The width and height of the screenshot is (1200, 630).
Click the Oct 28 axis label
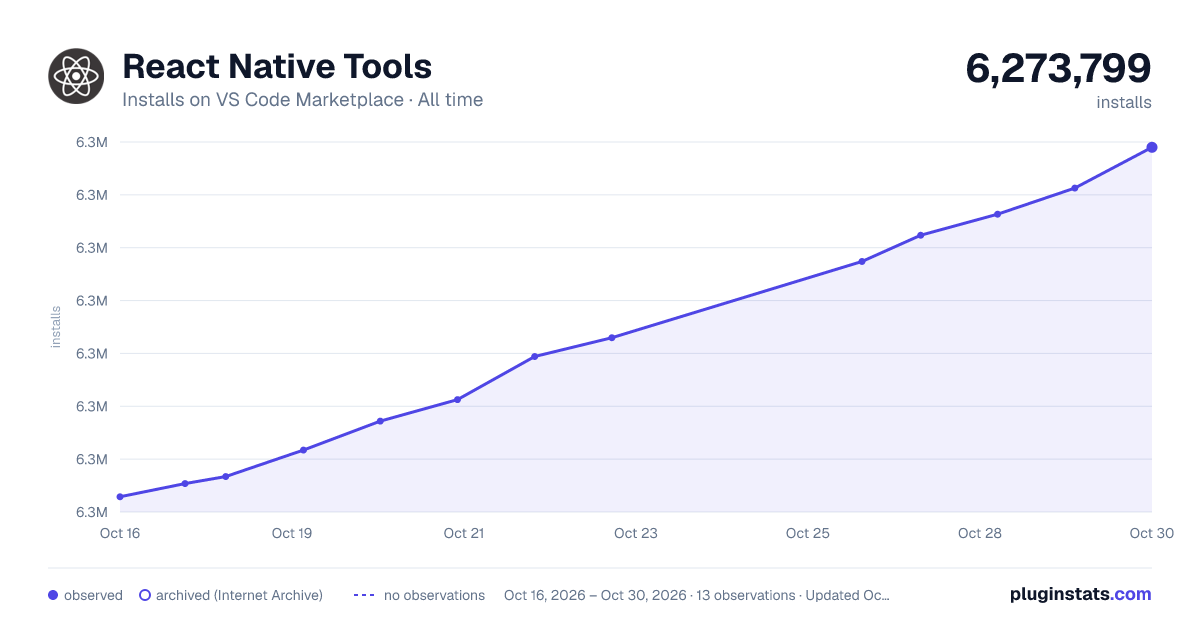pyautogui.click(x=980, y=533)
